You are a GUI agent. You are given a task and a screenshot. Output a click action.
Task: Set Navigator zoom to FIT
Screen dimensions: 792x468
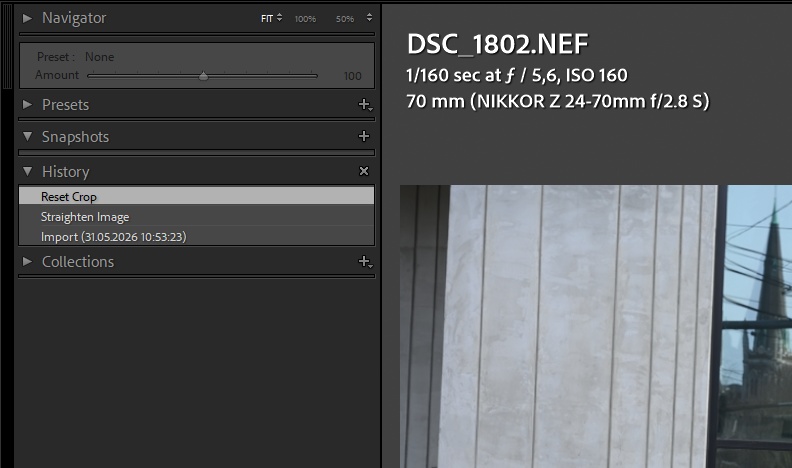point(267,19)
